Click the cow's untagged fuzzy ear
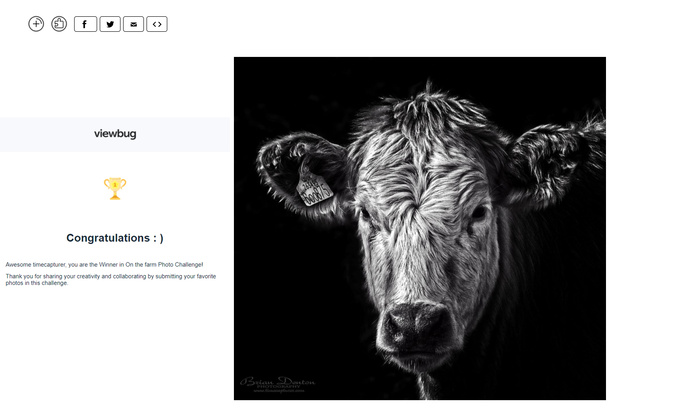 point(556,161)
